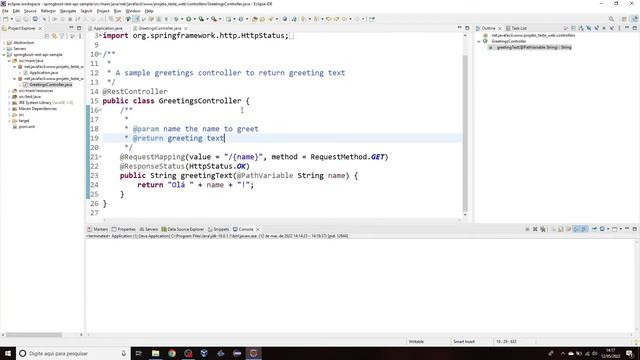Click the Save All toolbar icon
The width and height of the screenshot is (640, 360).
25,19
